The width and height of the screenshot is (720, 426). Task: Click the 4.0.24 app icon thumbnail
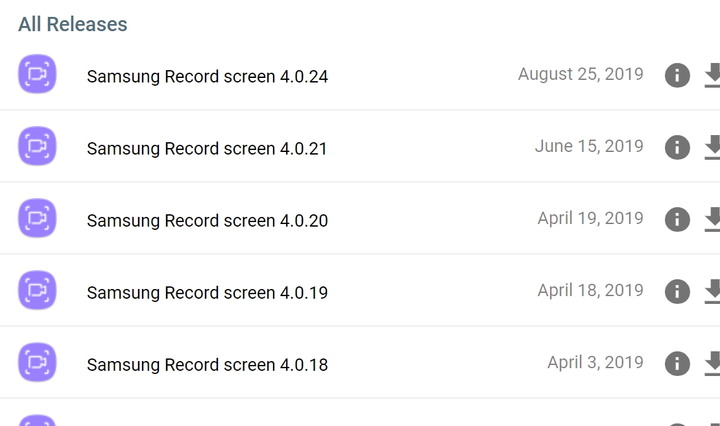coord(37,74)
